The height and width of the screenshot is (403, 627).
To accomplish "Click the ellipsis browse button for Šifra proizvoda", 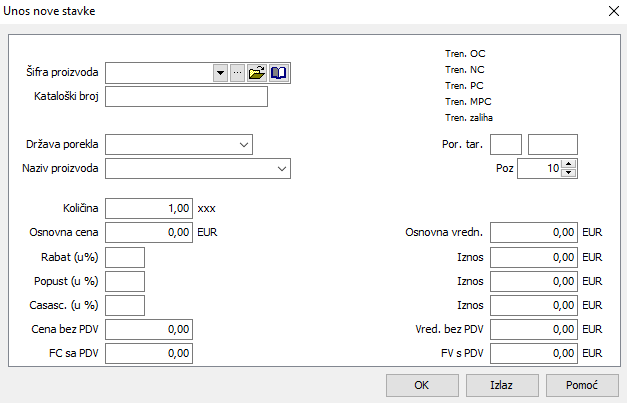I will (237, 73).
